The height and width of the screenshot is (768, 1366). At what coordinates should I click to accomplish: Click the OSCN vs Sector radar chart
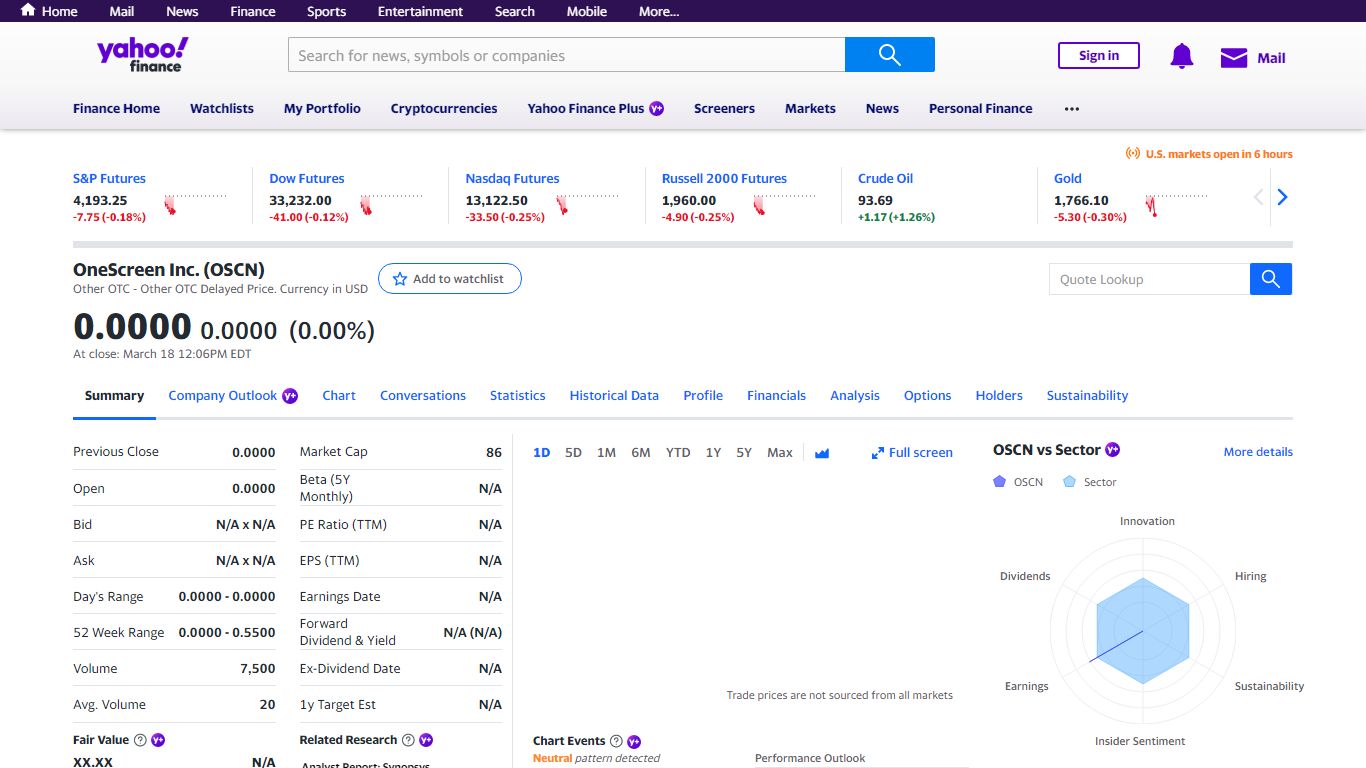(x=1143, y=631)
